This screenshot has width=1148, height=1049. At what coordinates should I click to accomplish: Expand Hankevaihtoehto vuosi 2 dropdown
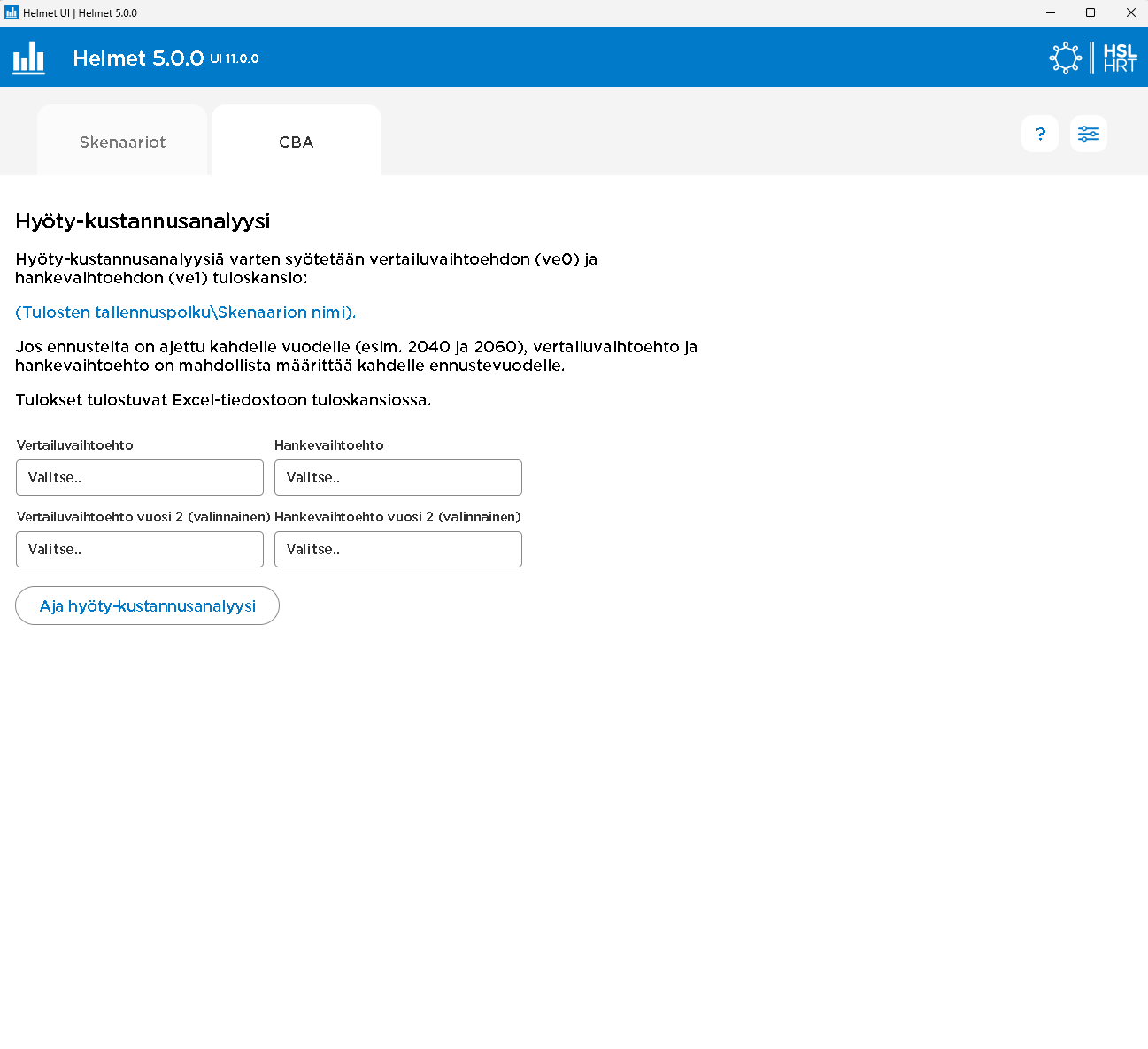pos(398,550)
